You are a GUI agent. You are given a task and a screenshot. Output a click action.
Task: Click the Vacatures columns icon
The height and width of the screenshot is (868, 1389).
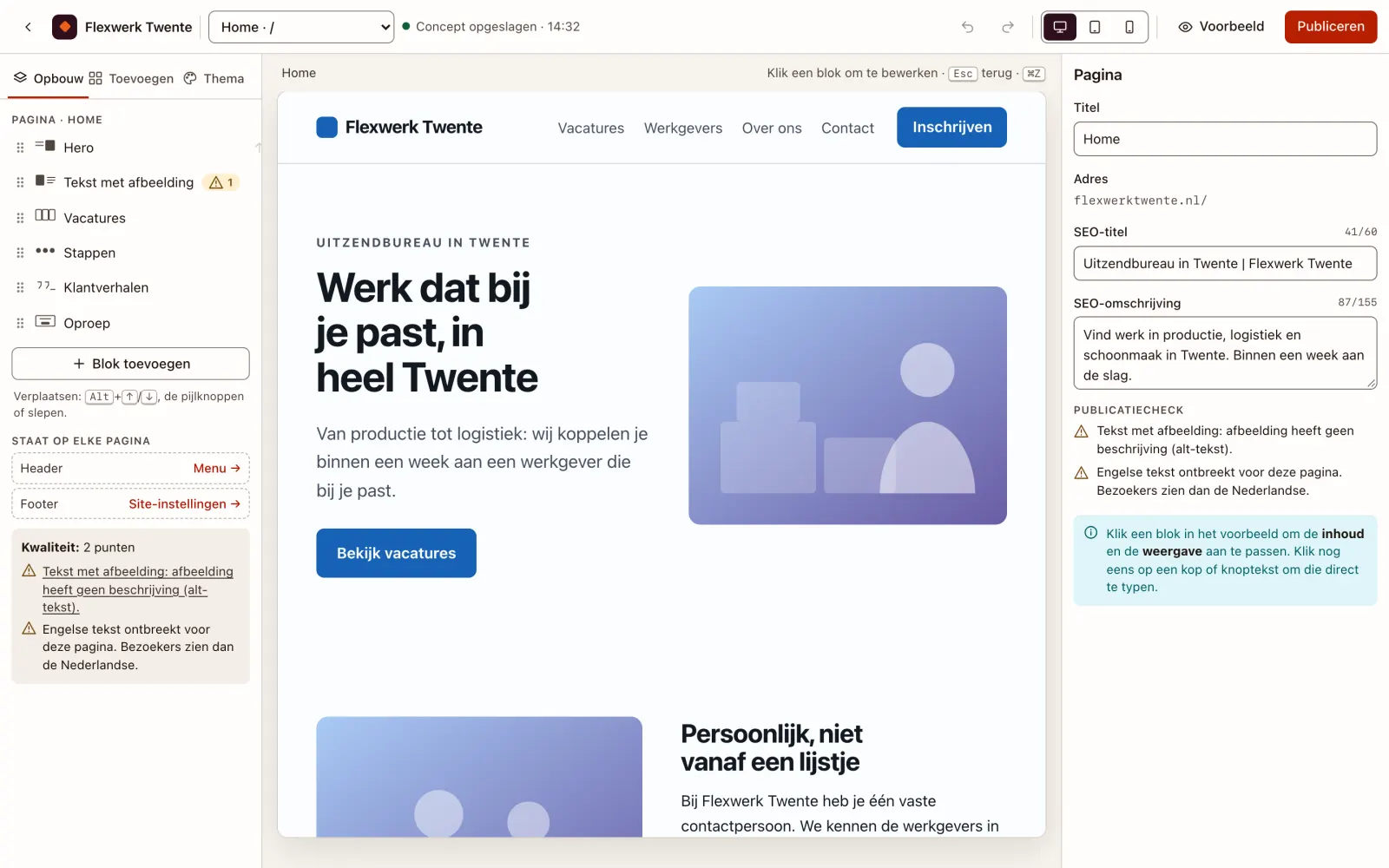click(x=45, y=215)
